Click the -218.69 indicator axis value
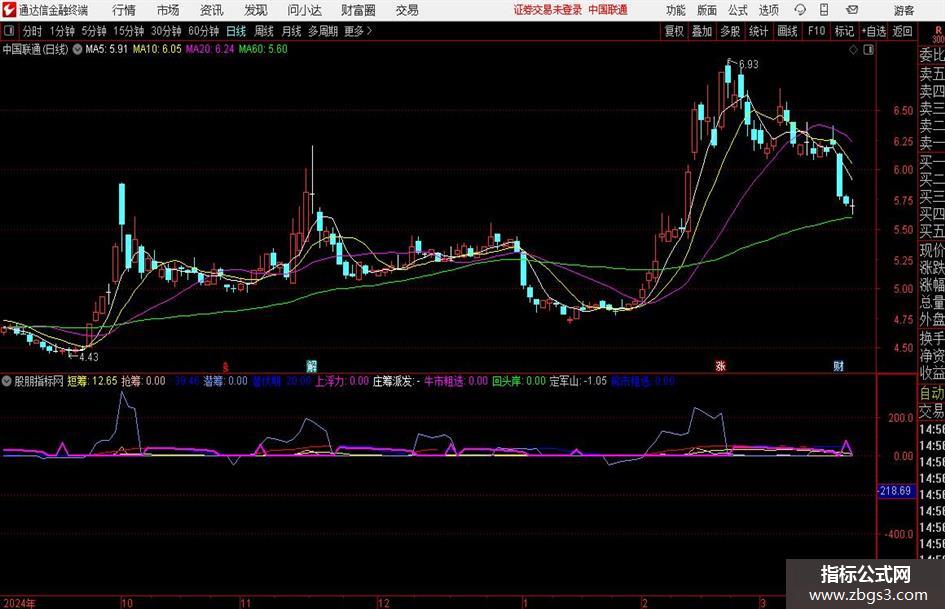 tap(894, 491)
